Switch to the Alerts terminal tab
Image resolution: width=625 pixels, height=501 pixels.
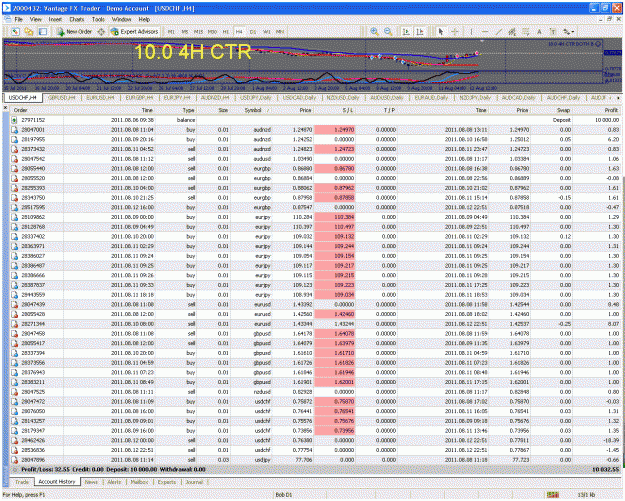(114, 482)
